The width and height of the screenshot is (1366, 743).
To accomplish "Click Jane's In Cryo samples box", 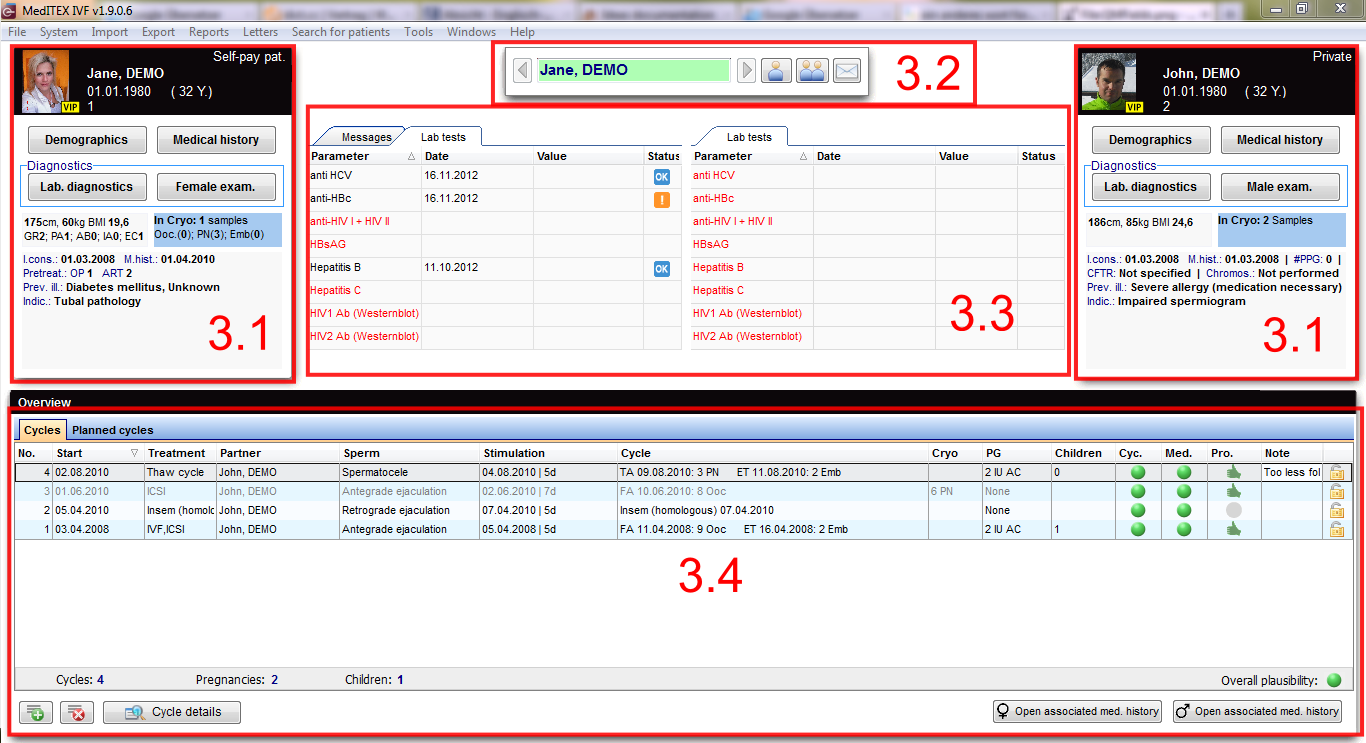I will (x=217, y=230).
